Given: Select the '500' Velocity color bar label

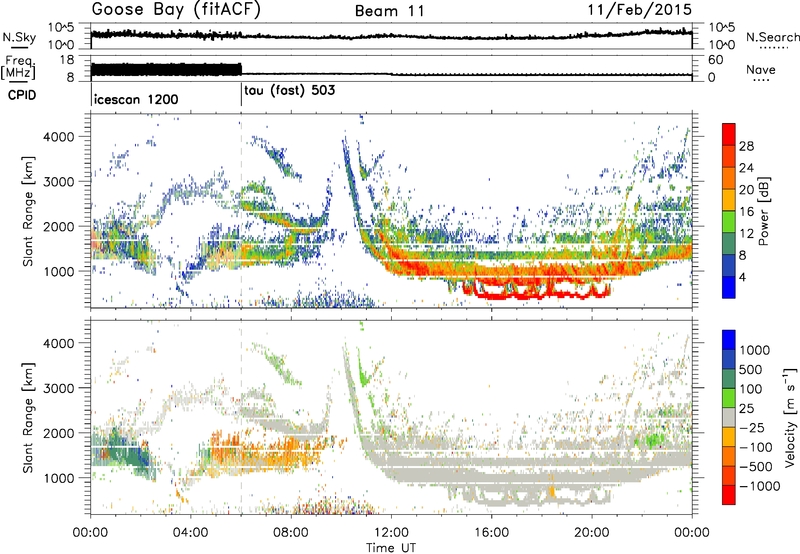Looking at the screenshot, I should pos(752,370).
